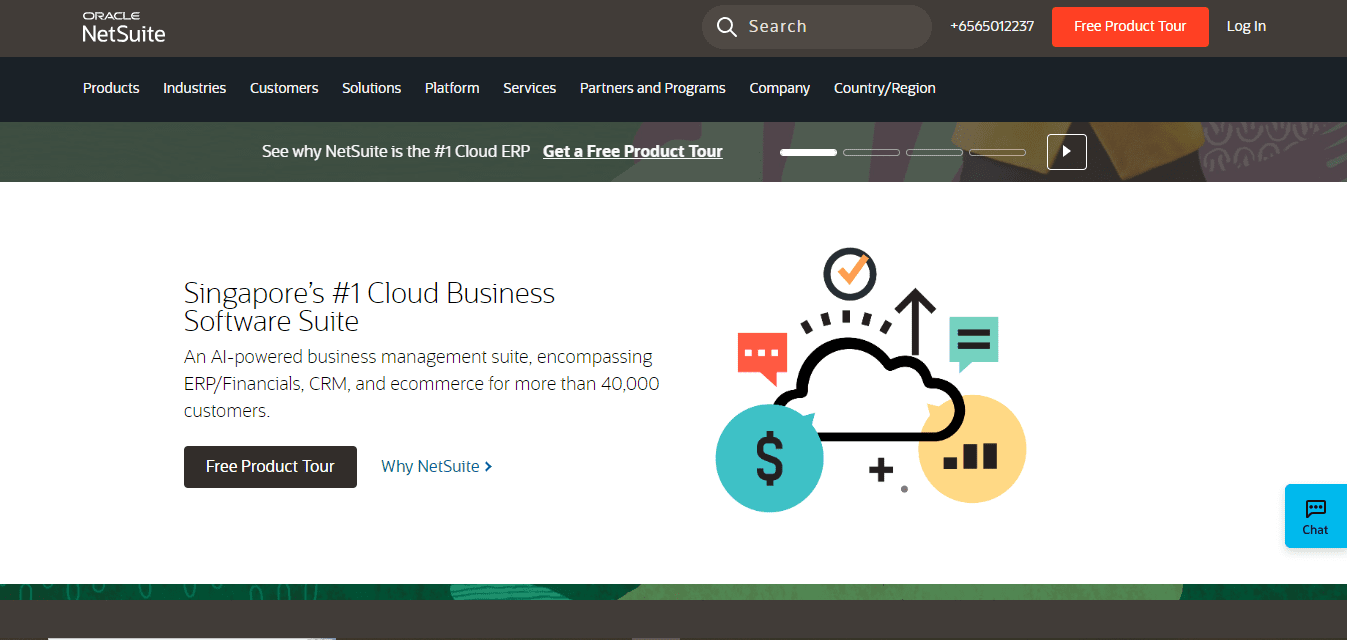Image resolution: width=1347 pixels, height=640 pixels.
Task: Click the magnifying glass search icon
Action: click(726, 26)
